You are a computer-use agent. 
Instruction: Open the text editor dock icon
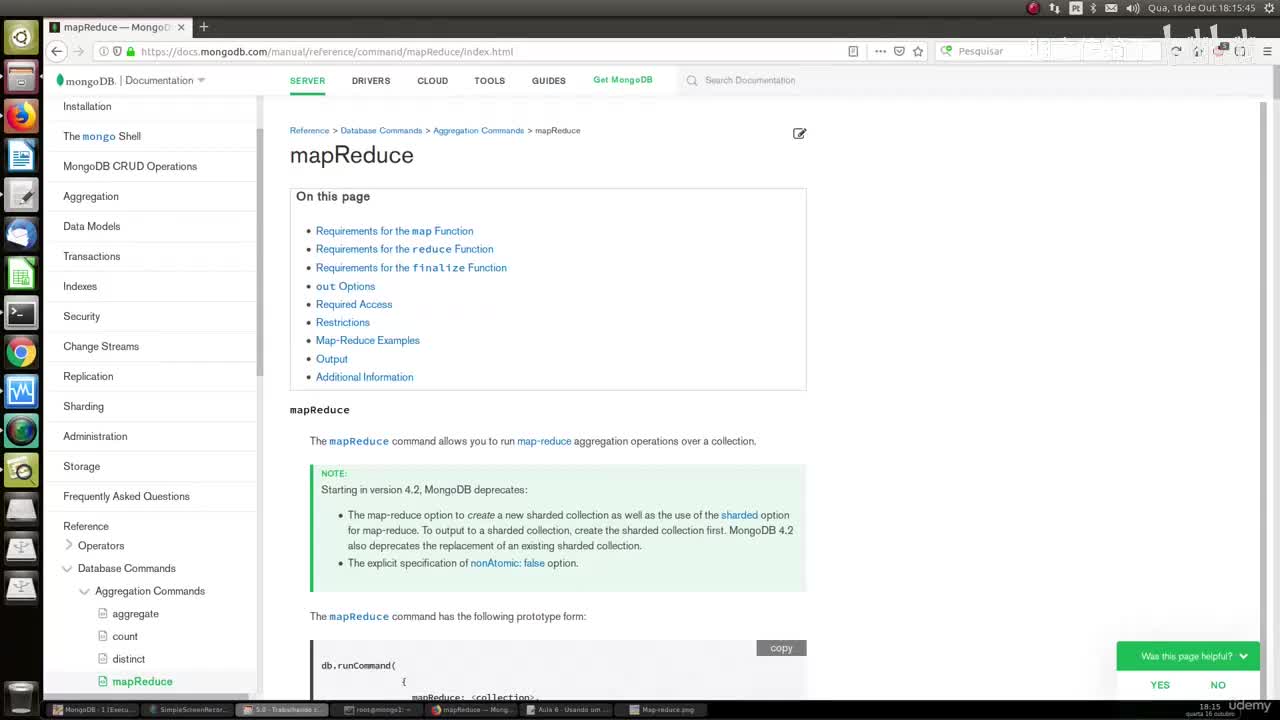[21, 195]
